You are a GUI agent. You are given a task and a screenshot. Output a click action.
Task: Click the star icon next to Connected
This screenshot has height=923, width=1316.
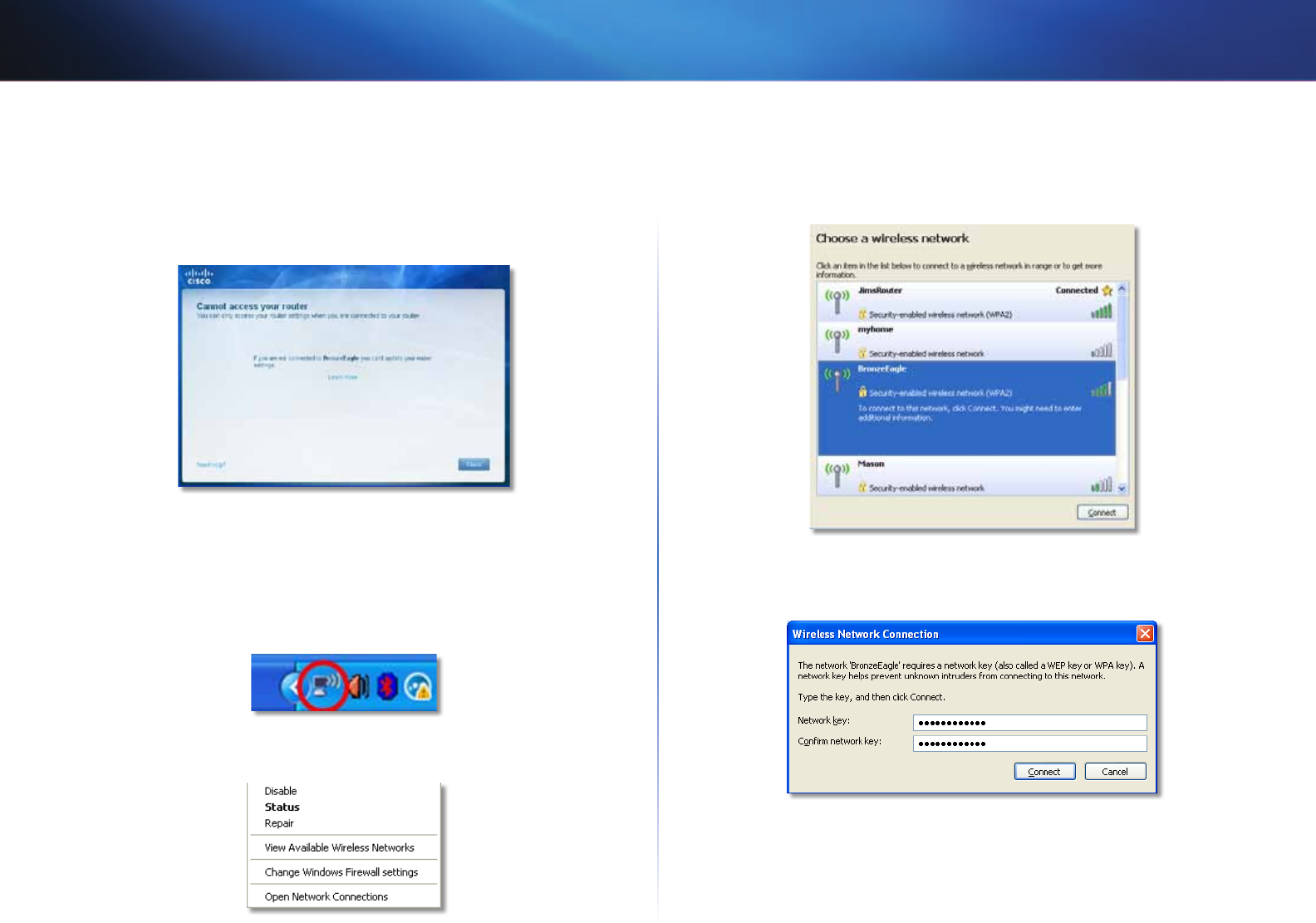[1107, 291]
